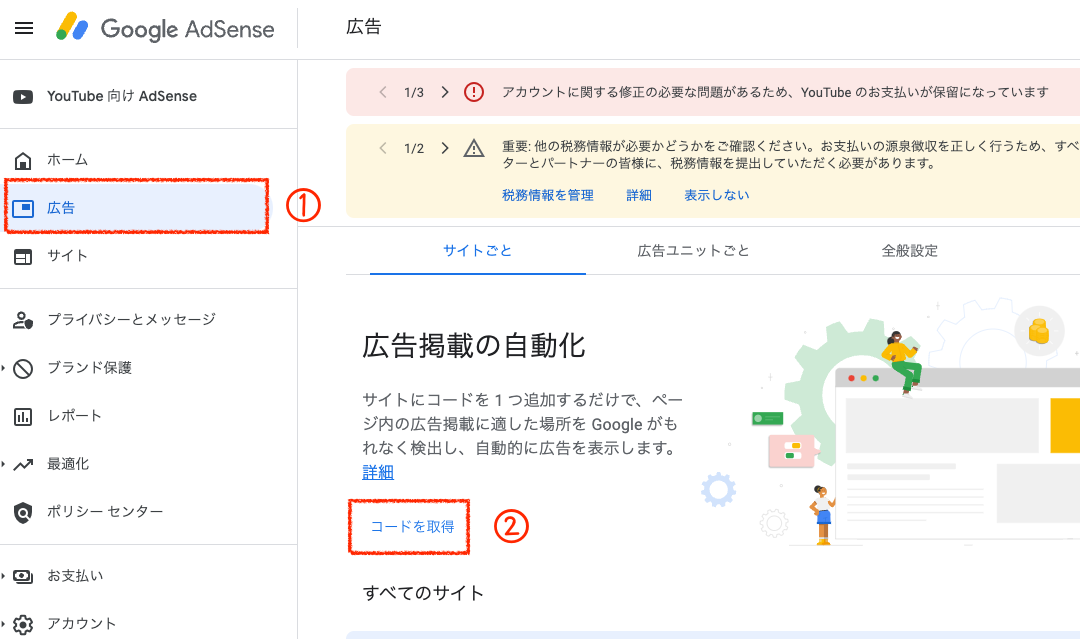Click the レポート chart icon
Screen dimensions: 1080x639
23,417
